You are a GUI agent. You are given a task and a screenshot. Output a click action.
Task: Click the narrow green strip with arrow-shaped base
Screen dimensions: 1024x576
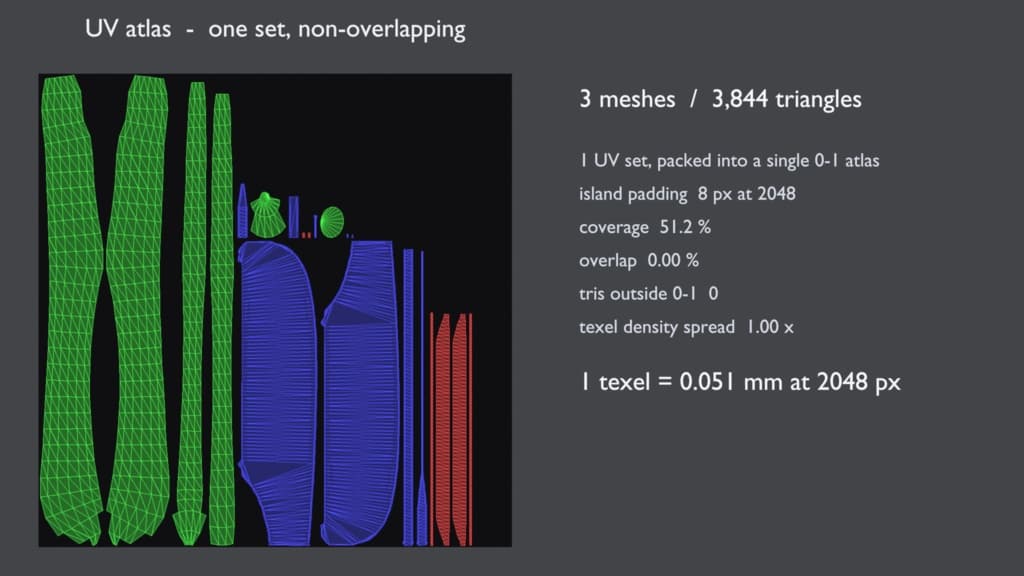click(191, 313)
